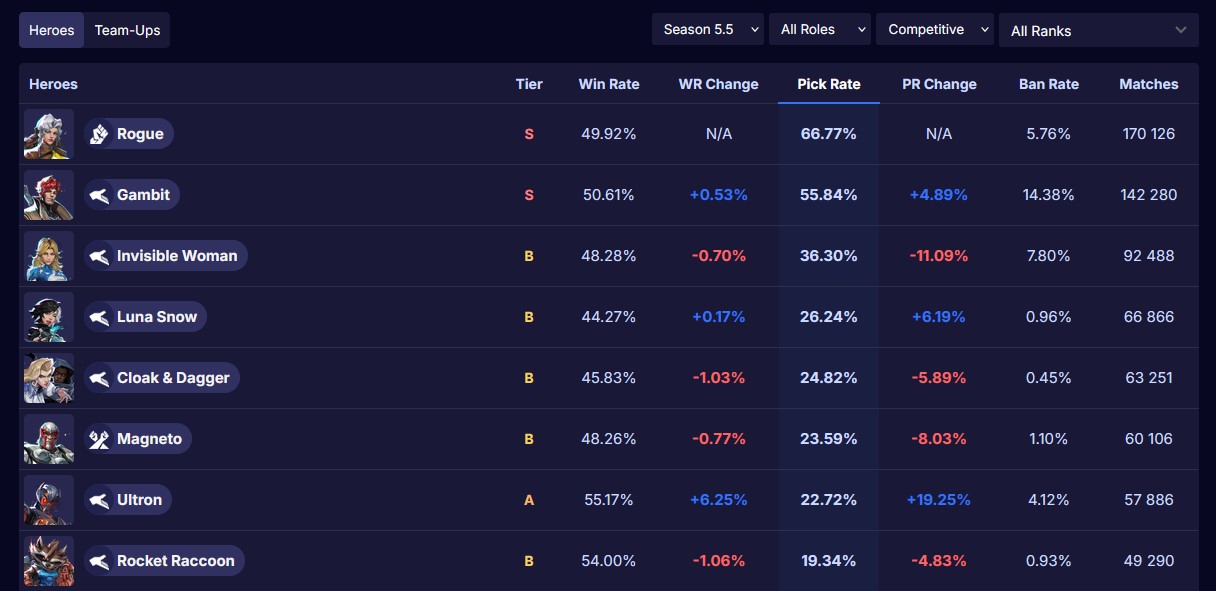
Task: Click the role icon beside Rocket Raccoon
Action: [x=99, y=561]
